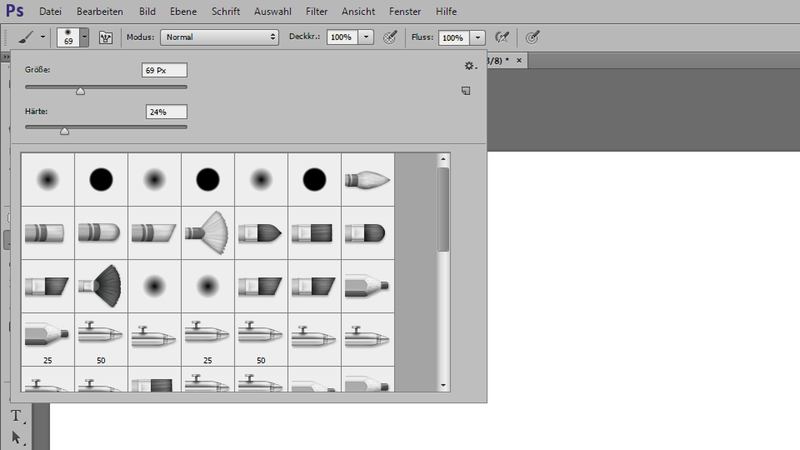
Task: Click the Größe size input field
Action: coord(165,70)
